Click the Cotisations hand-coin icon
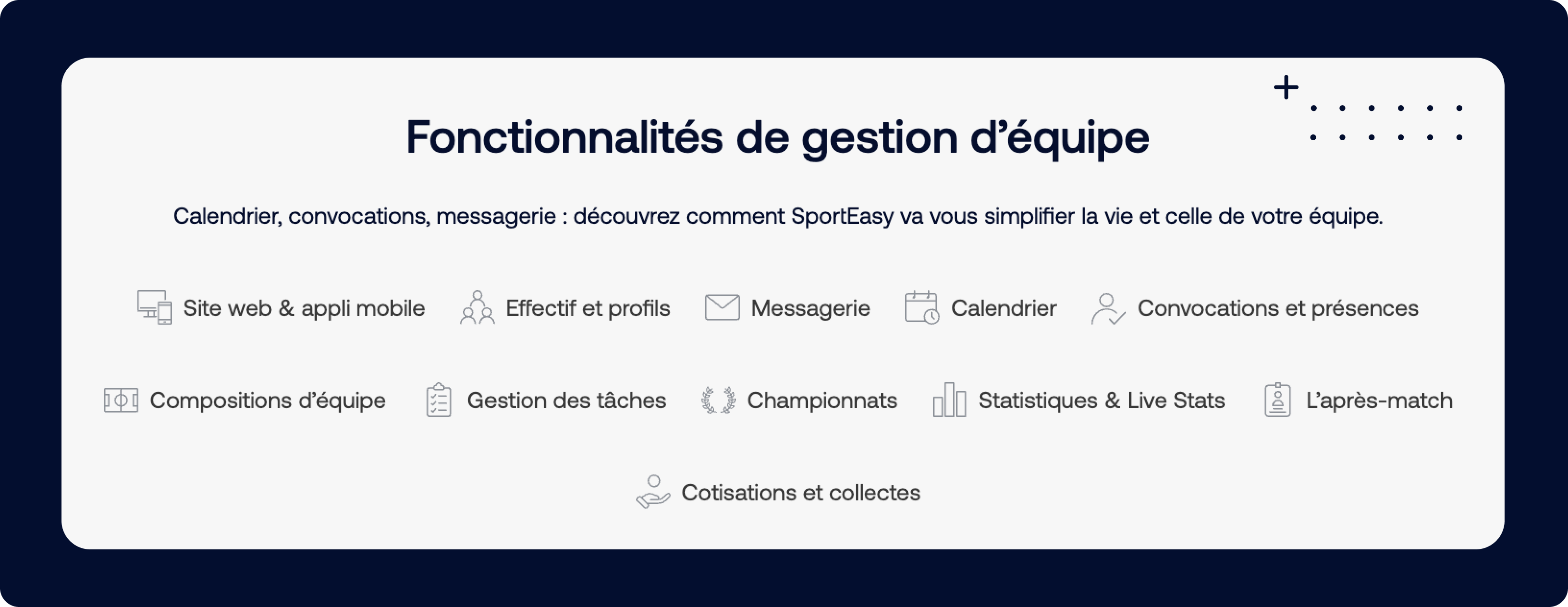 tap(653, 491)
